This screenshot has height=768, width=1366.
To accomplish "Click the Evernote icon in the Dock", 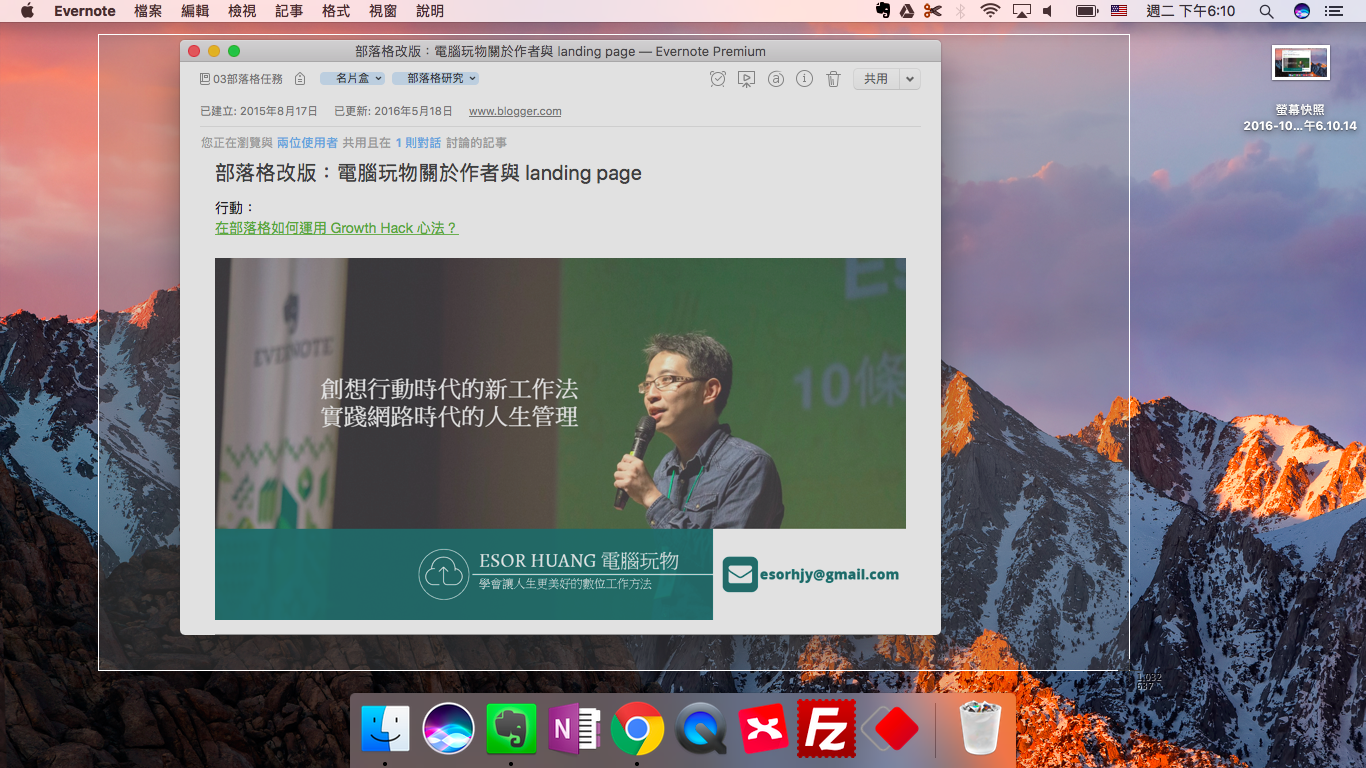I will point(511,729).
